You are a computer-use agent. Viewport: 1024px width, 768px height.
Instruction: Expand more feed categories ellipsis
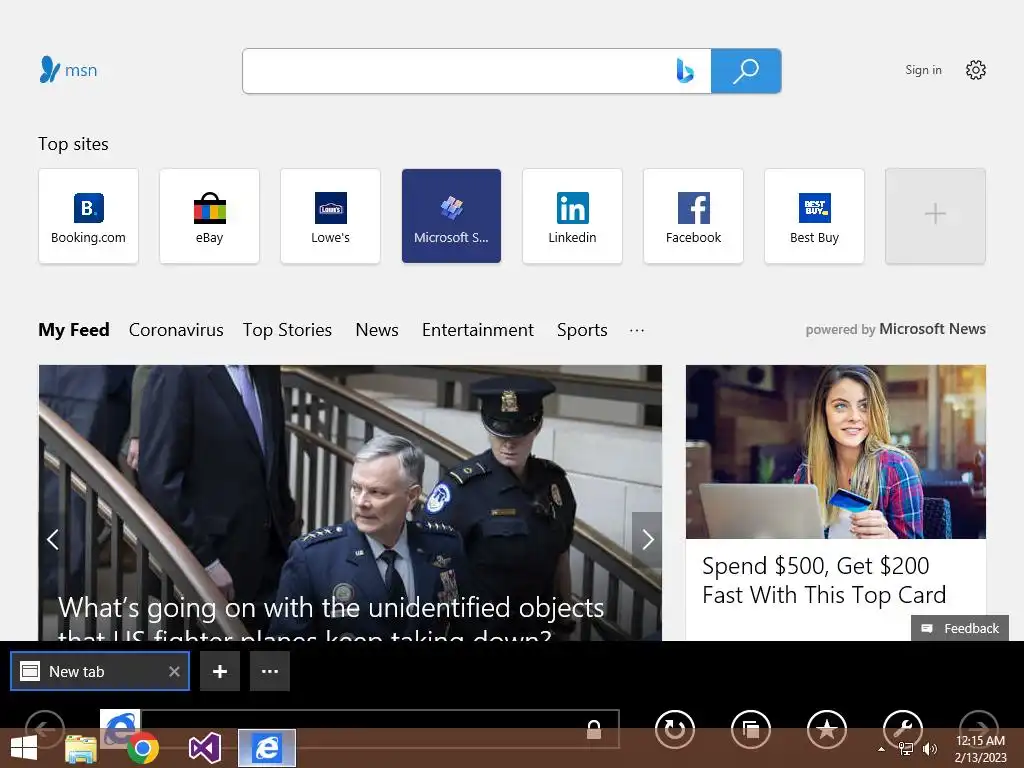637,330
